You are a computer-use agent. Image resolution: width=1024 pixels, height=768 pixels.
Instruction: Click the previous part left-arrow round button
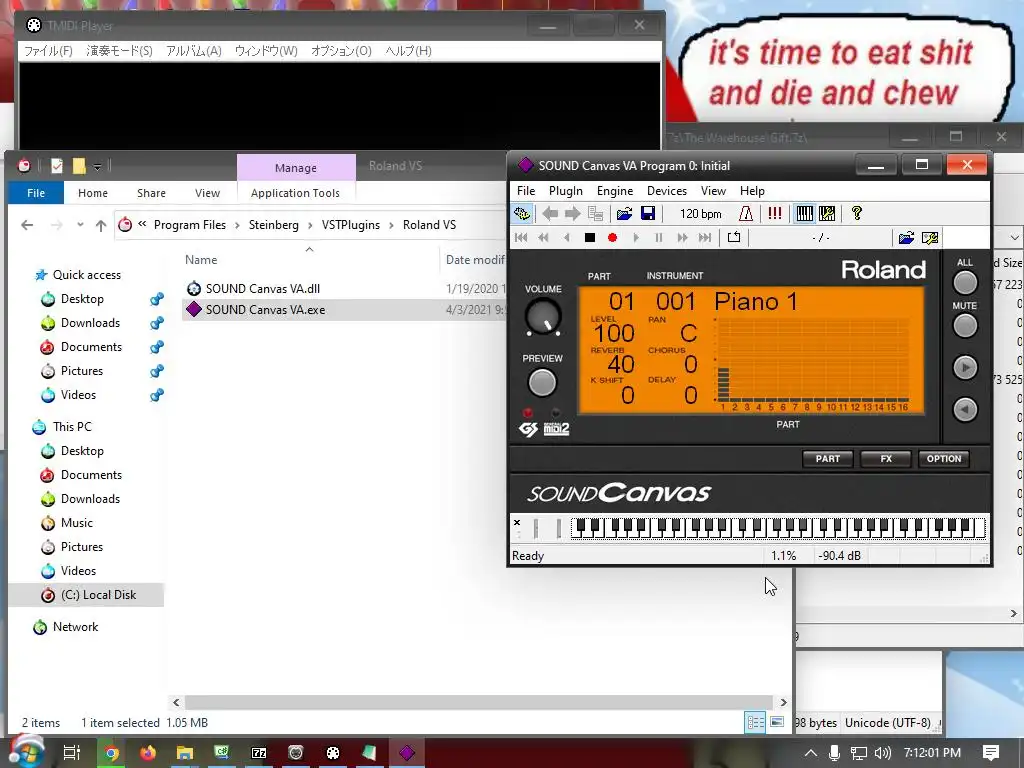point(965,409)
